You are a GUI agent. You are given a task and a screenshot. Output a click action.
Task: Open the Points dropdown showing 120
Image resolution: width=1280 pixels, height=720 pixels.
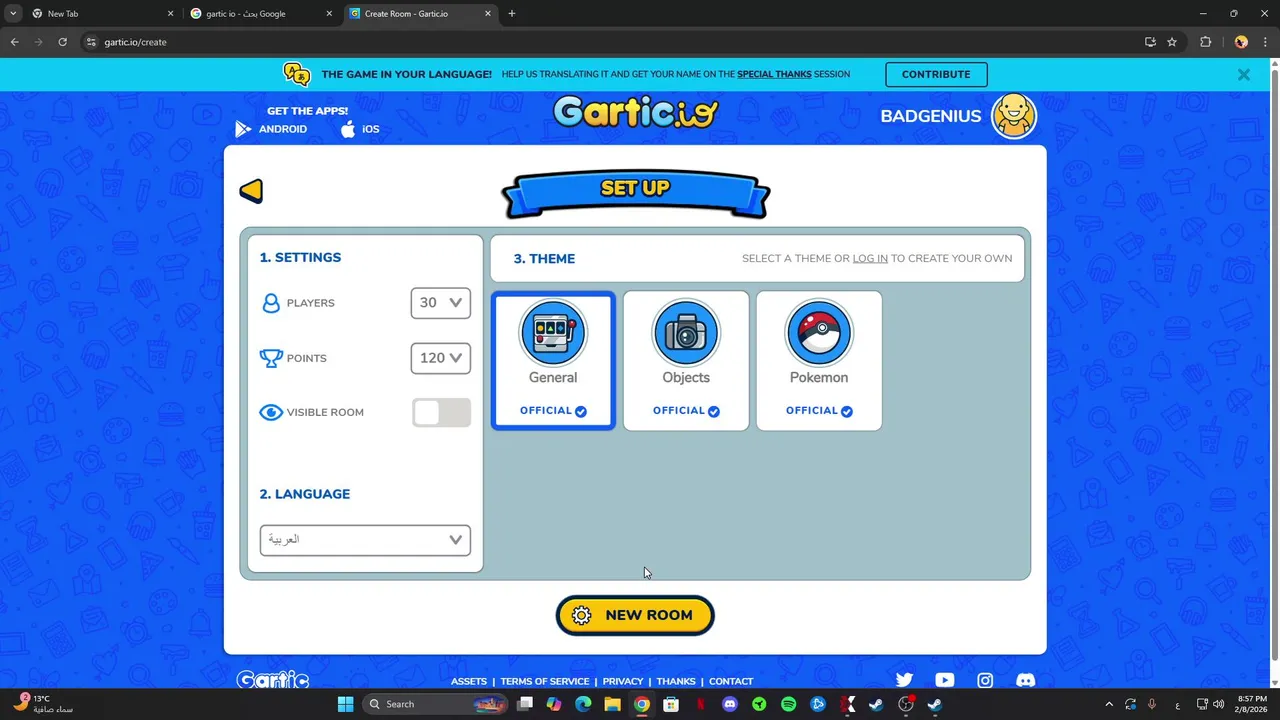[x=440, y=358]
